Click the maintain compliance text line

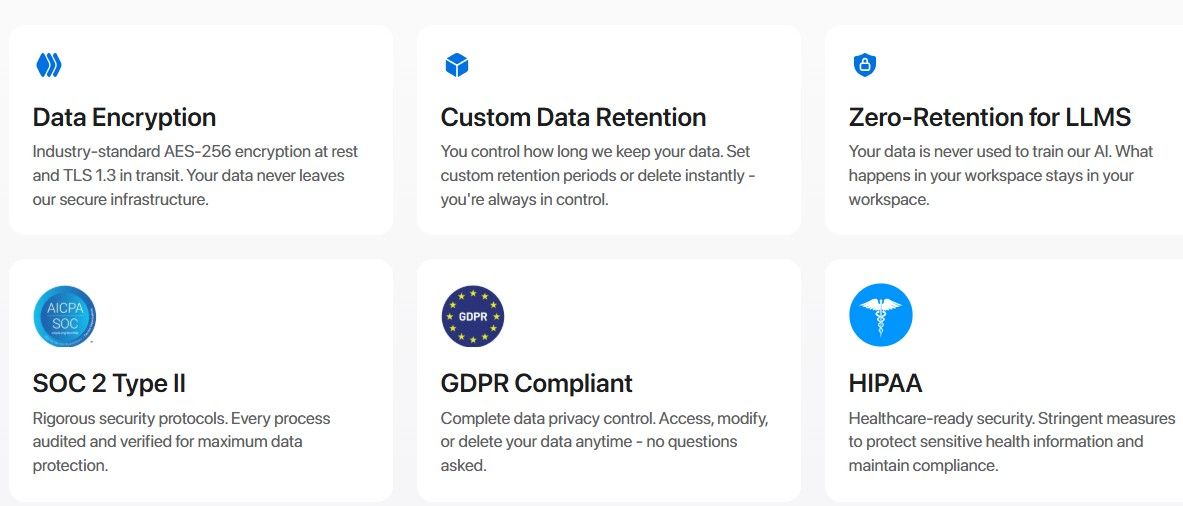(x=923, y=465)
